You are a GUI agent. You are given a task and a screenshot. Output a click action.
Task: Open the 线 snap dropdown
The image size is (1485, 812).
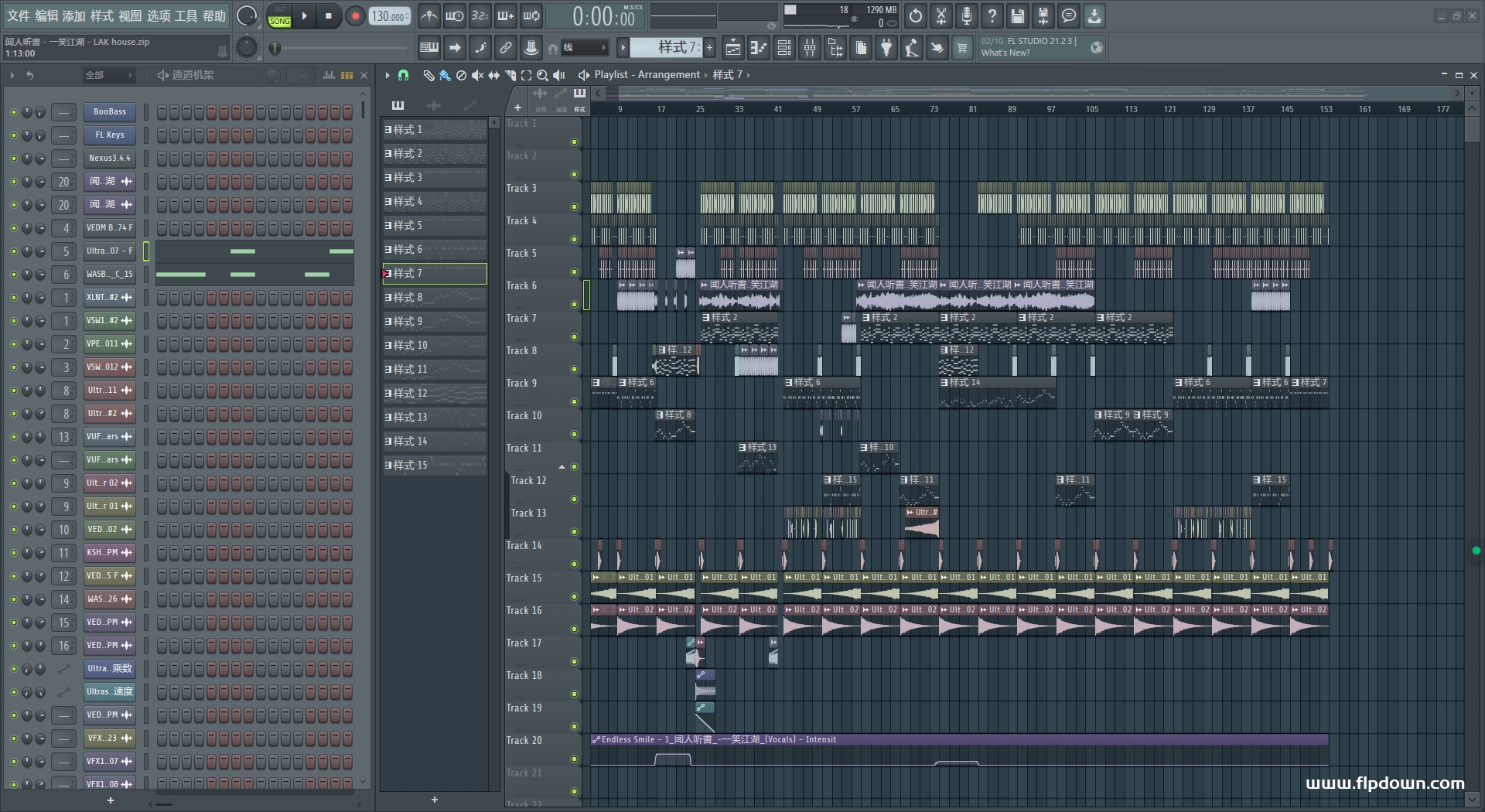pyautogui.click(x=584, y=48)
